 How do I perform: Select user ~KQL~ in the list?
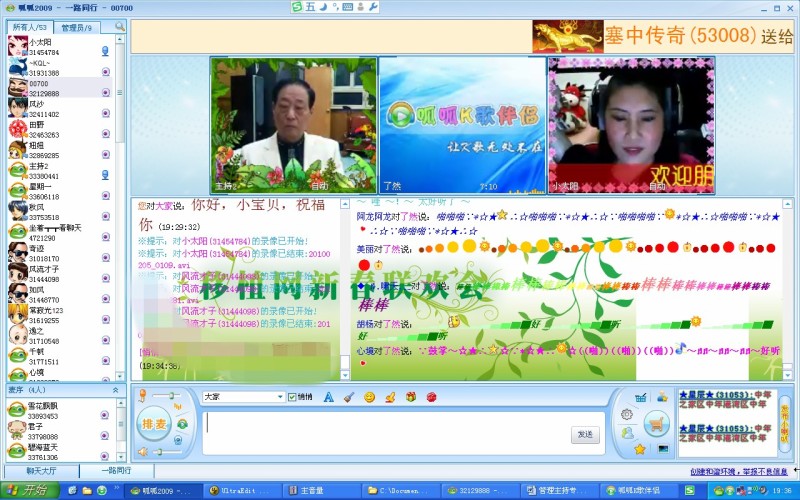(60, 67)
